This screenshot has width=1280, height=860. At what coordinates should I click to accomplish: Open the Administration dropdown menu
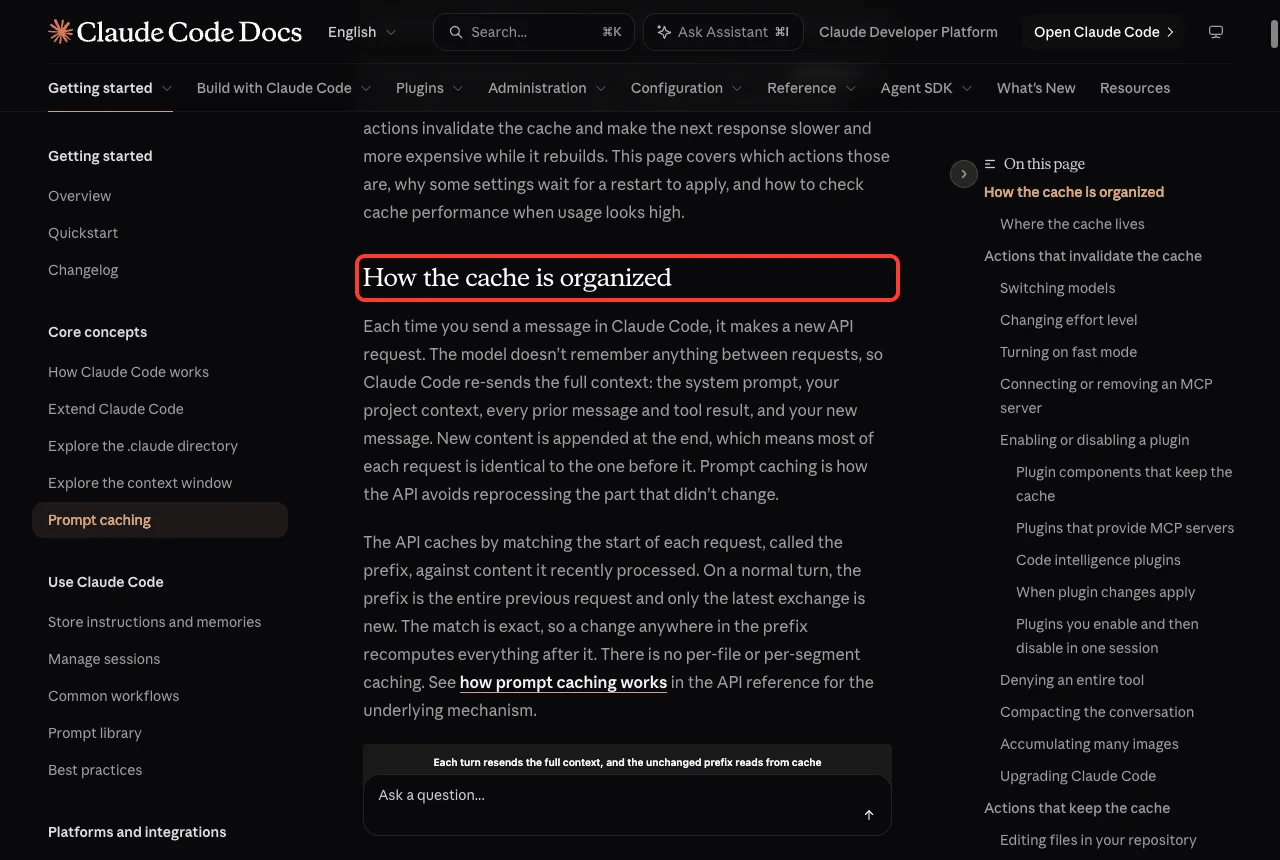click(x=547, y=88)
